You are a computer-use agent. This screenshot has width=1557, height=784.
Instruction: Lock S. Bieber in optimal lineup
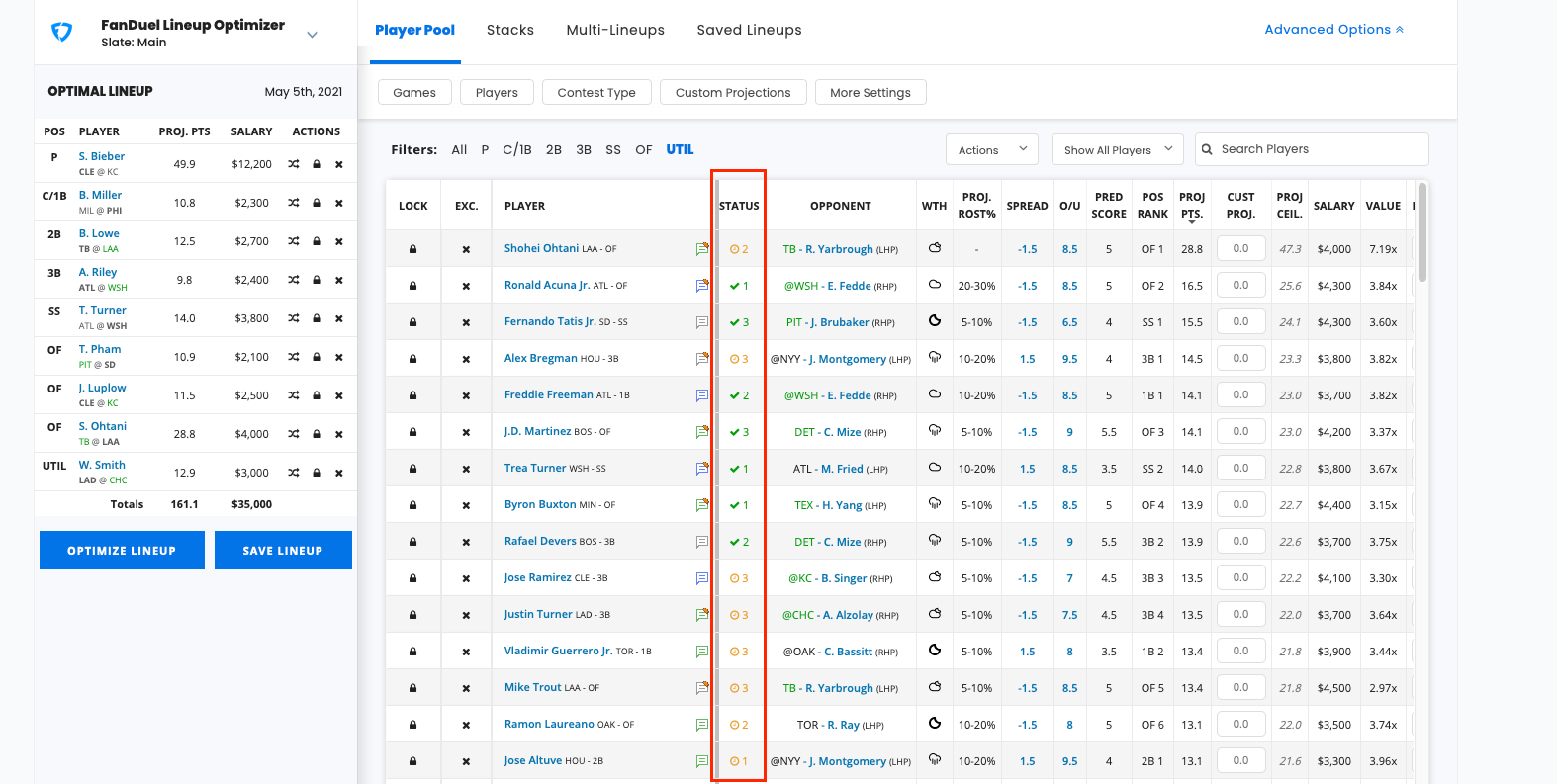click(x=317, y=164)
